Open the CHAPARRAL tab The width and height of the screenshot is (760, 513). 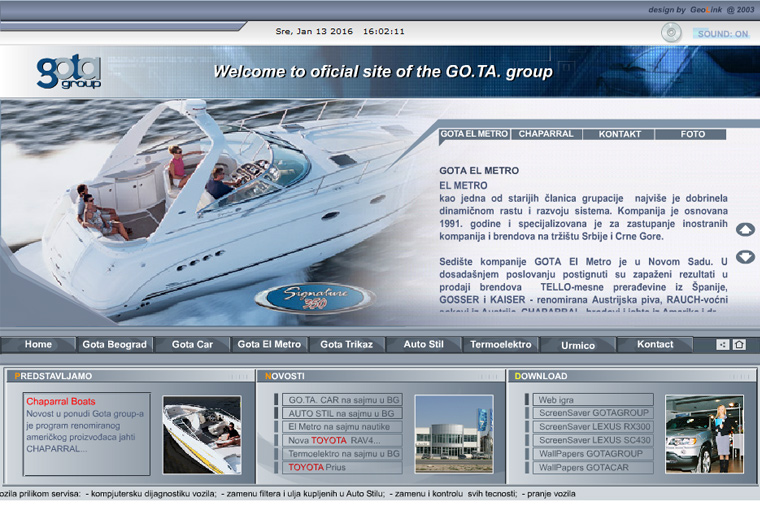coord(546,134)
